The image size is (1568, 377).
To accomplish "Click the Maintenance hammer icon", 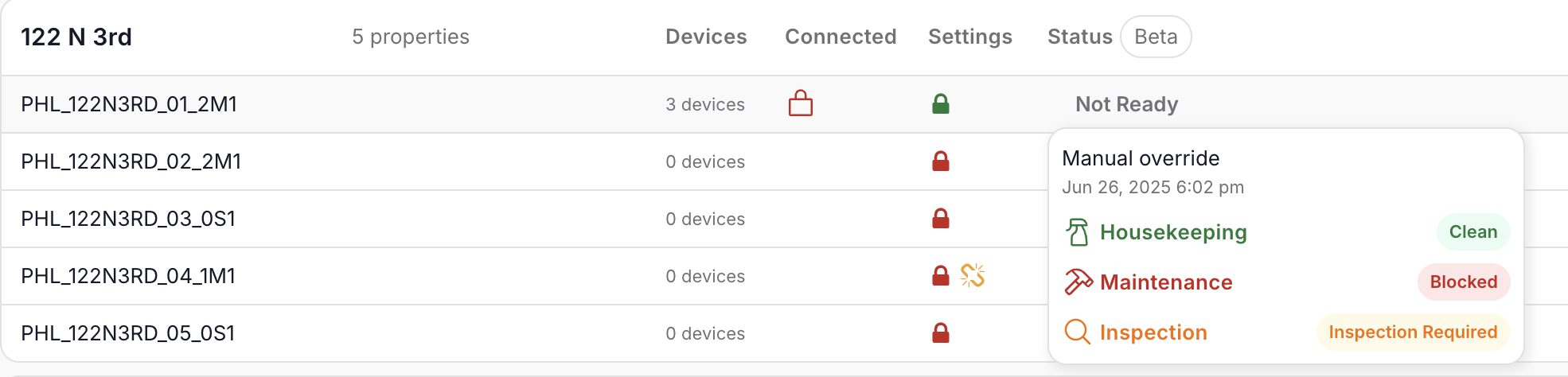I will 1078,282.
